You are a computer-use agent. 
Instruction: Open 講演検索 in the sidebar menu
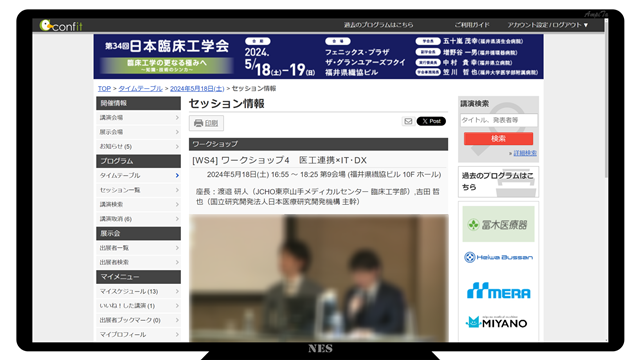click(x=138, y=204)
